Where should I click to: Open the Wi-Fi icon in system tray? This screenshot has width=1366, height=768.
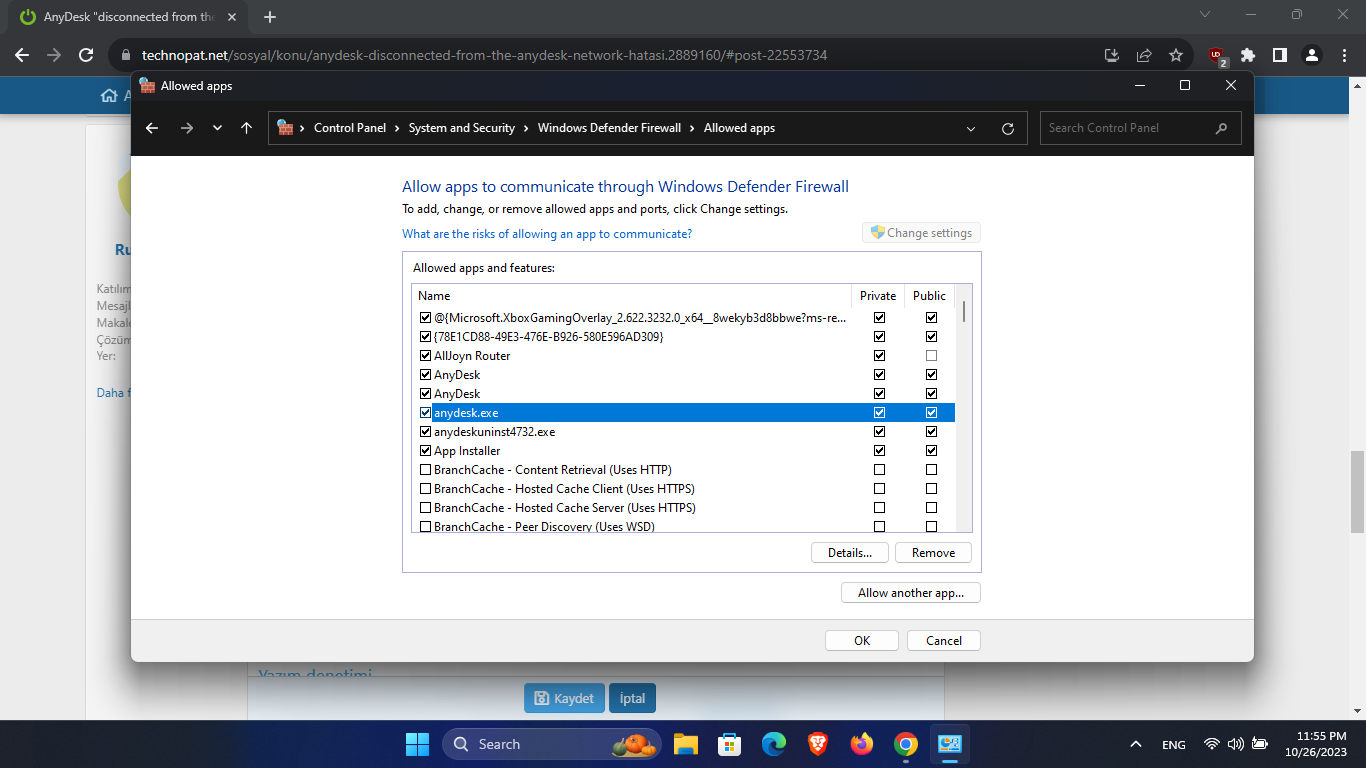click(1212, 744)
